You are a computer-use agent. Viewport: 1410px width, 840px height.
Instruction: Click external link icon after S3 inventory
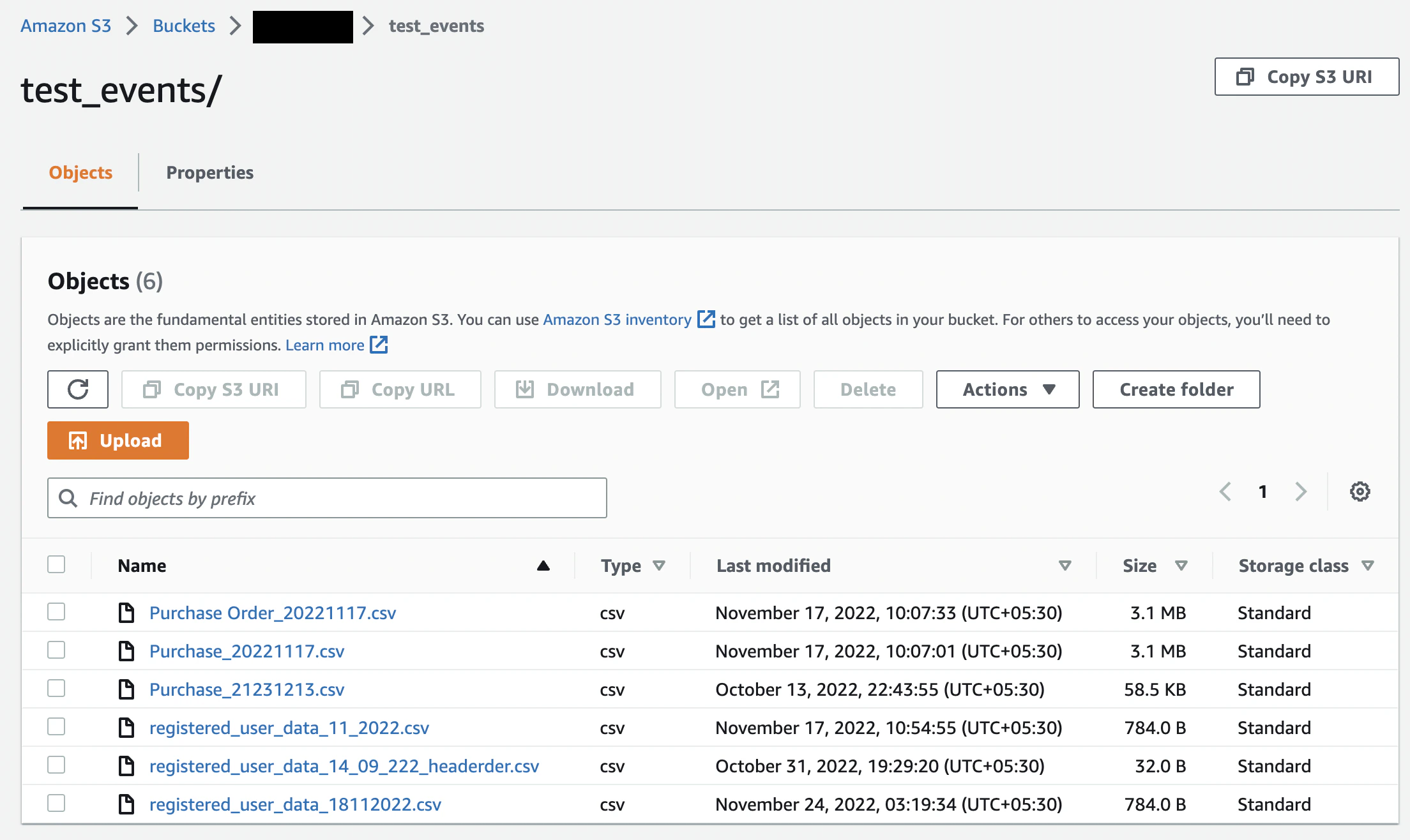706,319
